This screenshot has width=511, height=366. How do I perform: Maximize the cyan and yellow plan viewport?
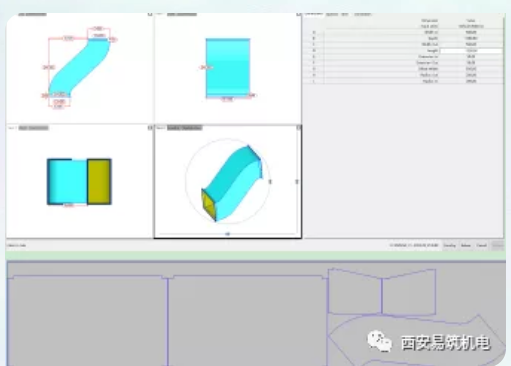[x=150, y=128]
